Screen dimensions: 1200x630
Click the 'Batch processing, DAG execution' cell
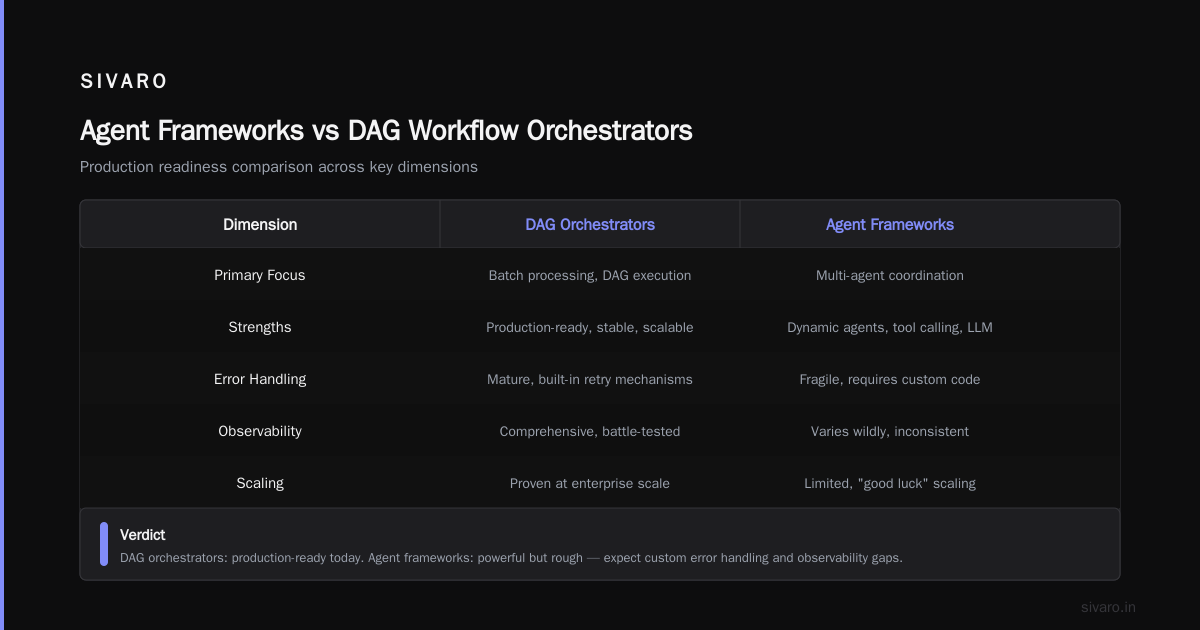pyautogui.click(x=590, y=275)
